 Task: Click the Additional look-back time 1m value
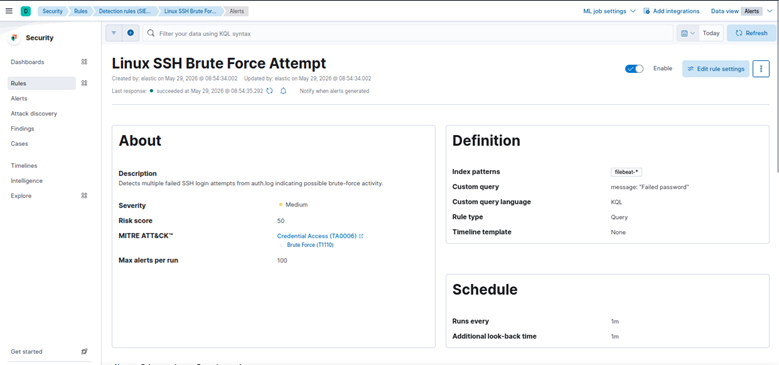[615, 336]
